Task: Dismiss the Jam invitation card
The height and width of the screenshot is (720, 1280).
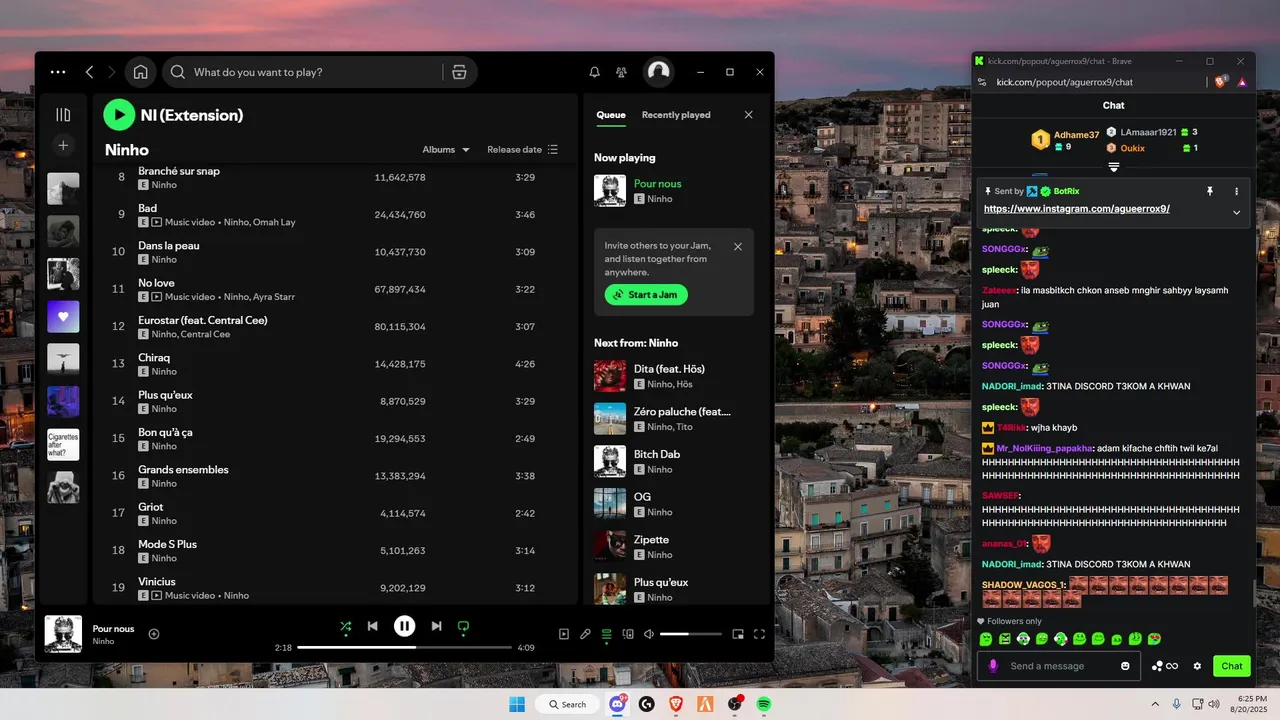Action: 738,247
